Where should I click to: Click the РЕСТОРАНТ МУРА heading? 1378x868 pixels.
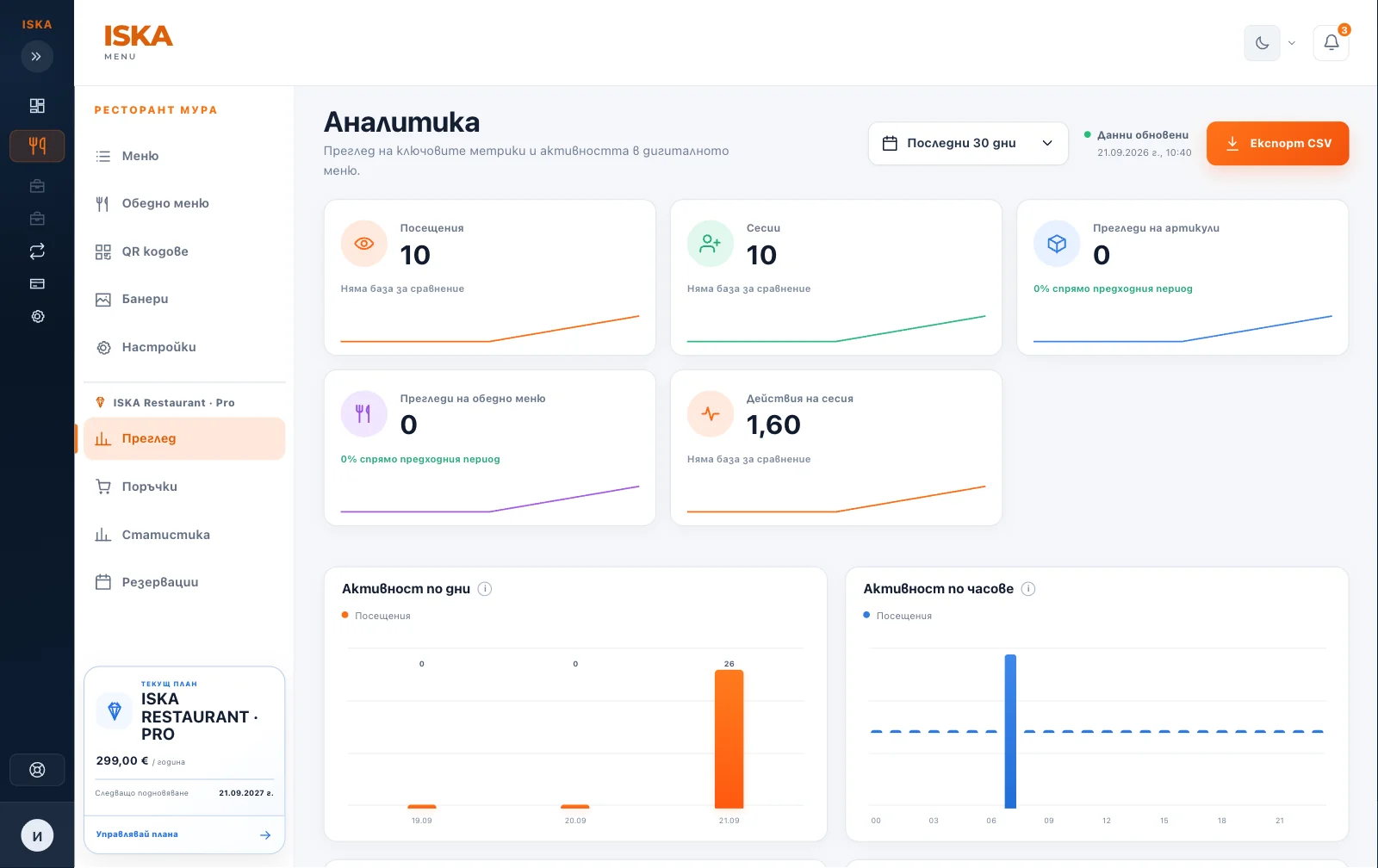tap(156, 110)
